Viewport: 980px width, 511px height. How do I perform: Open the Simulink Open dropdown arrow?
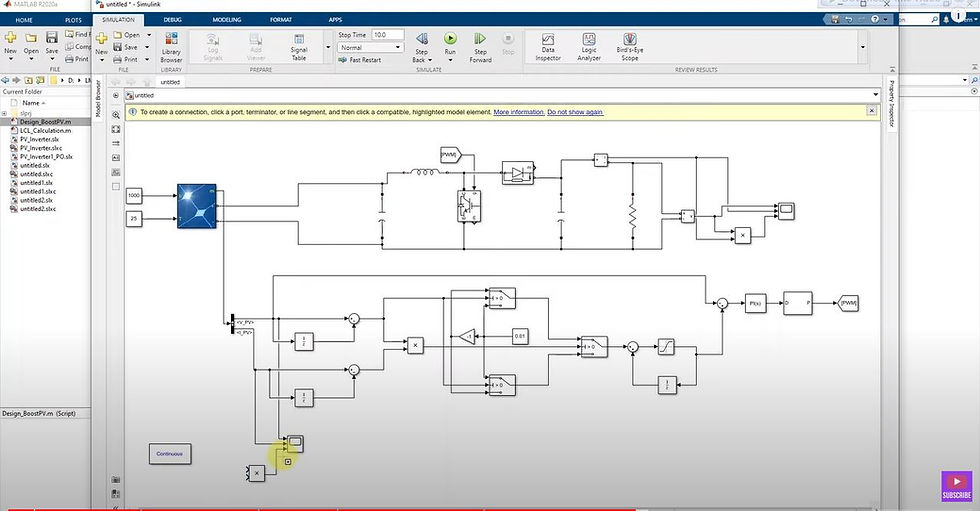tap(149, 35)
